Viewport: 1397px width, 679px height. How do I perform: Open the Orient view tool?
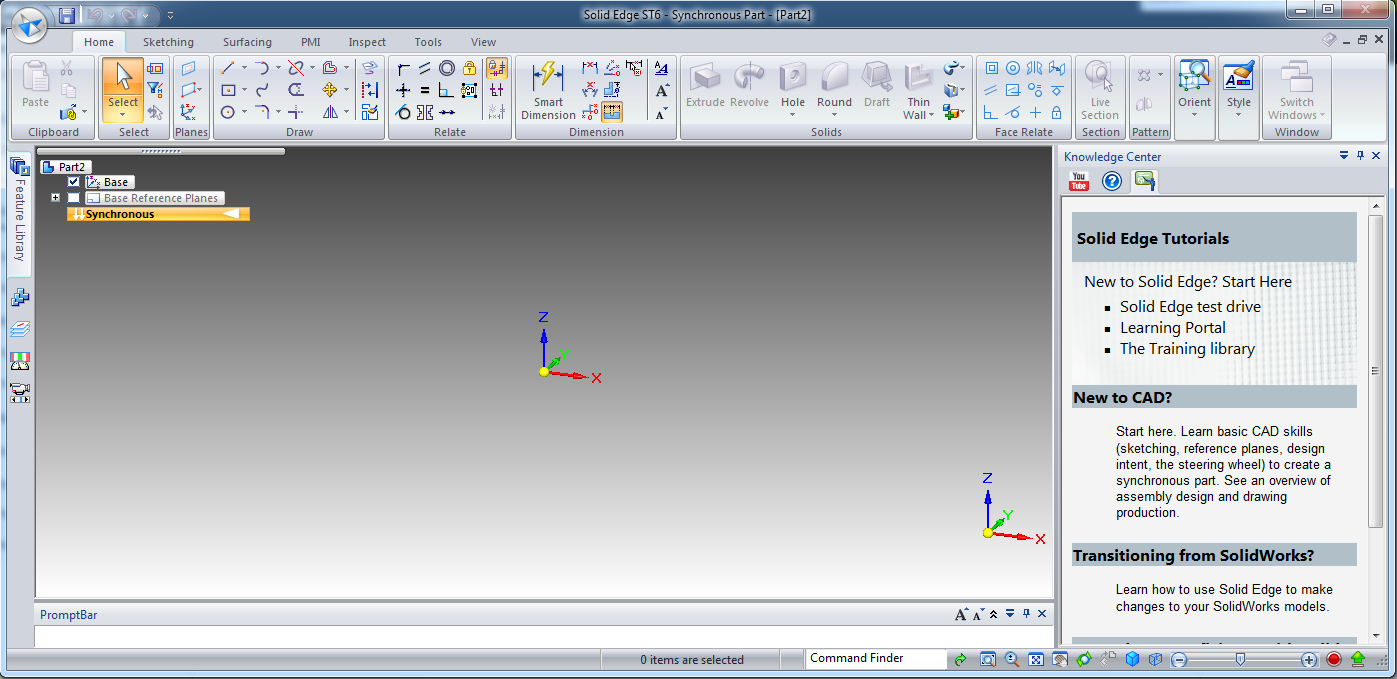[1194, 78]
